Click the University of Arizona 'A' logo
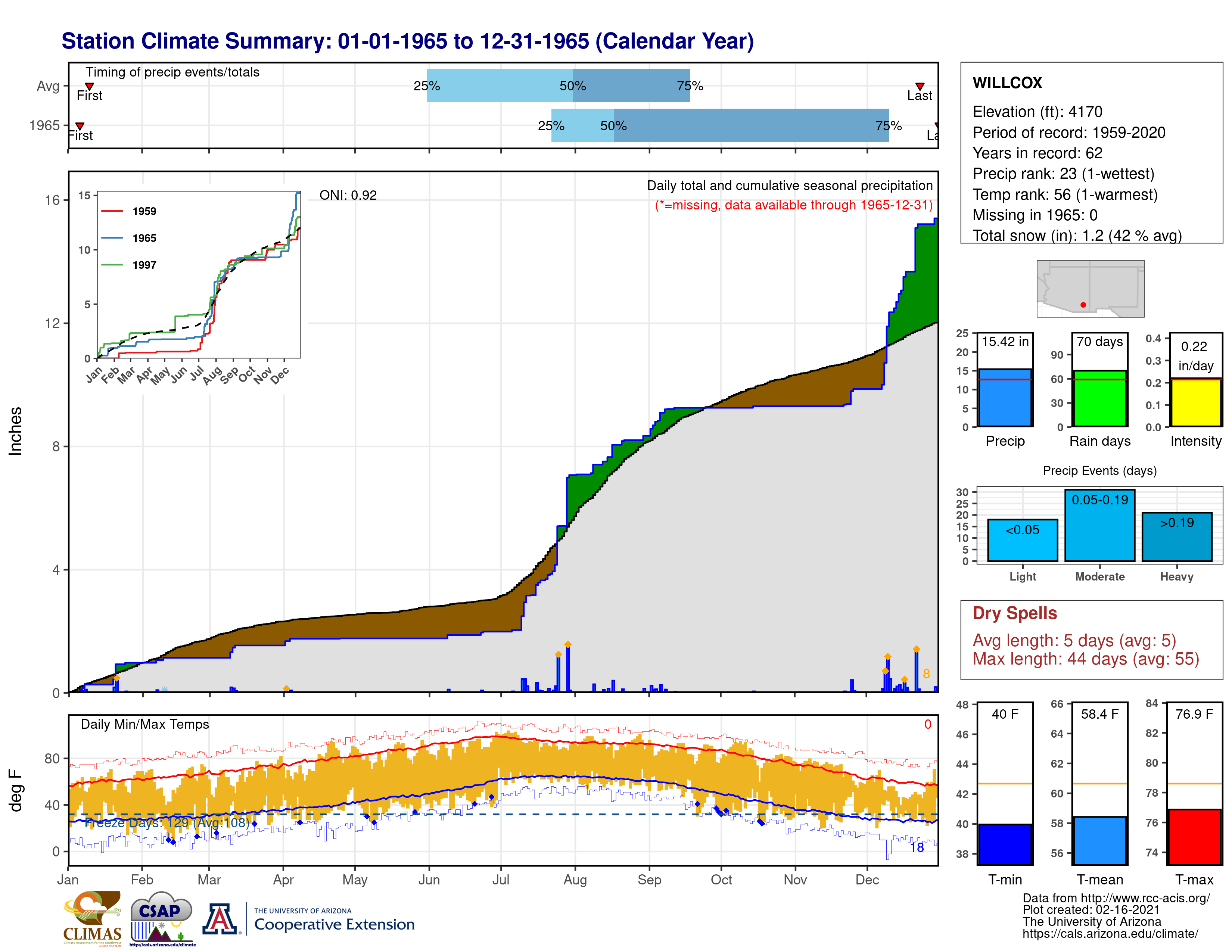The height and width of the screenshot is (952, 1232). pos(220,919)
